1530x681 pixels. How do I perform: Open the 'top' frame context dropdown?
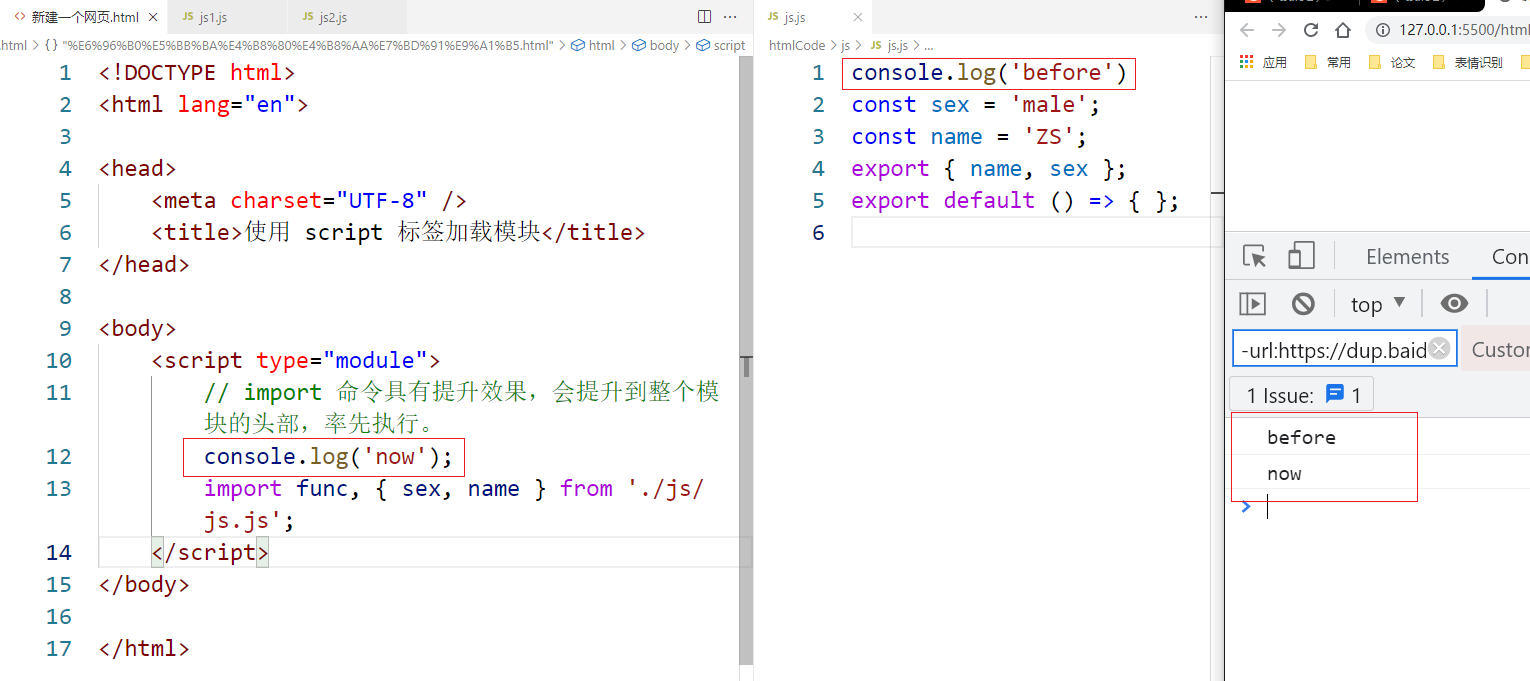pyautogui.click(x=1377, y=303)
